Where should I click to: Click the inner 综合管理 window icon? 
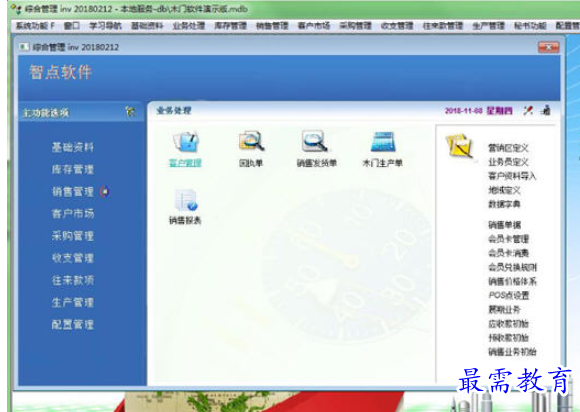(24, 47)
